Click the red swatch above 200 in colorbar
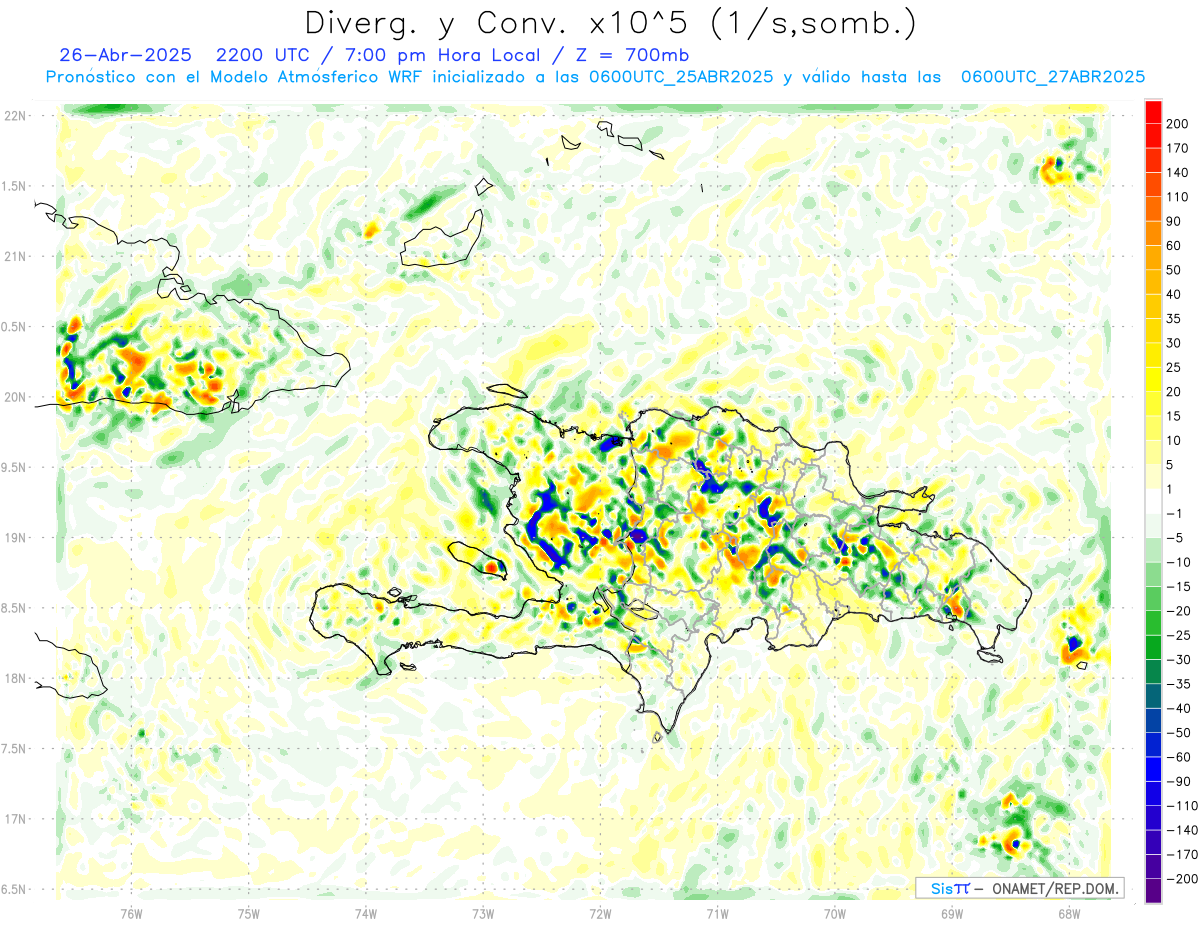 (x=1153, y=112)
